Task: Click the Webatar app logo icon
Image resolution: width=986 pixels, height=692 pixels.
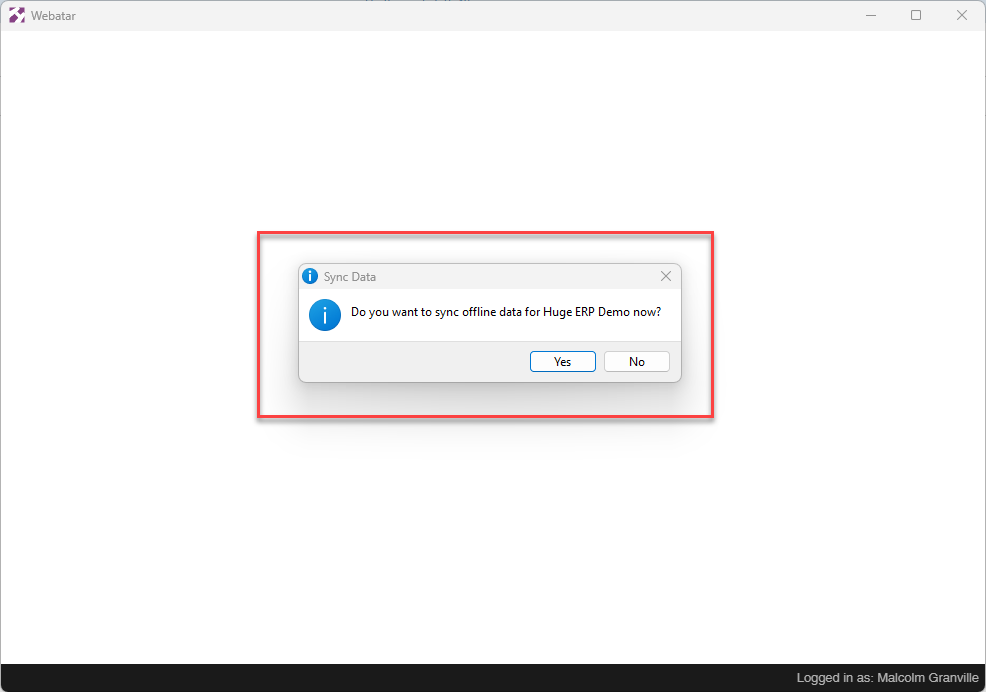Action: pos(17,15)
